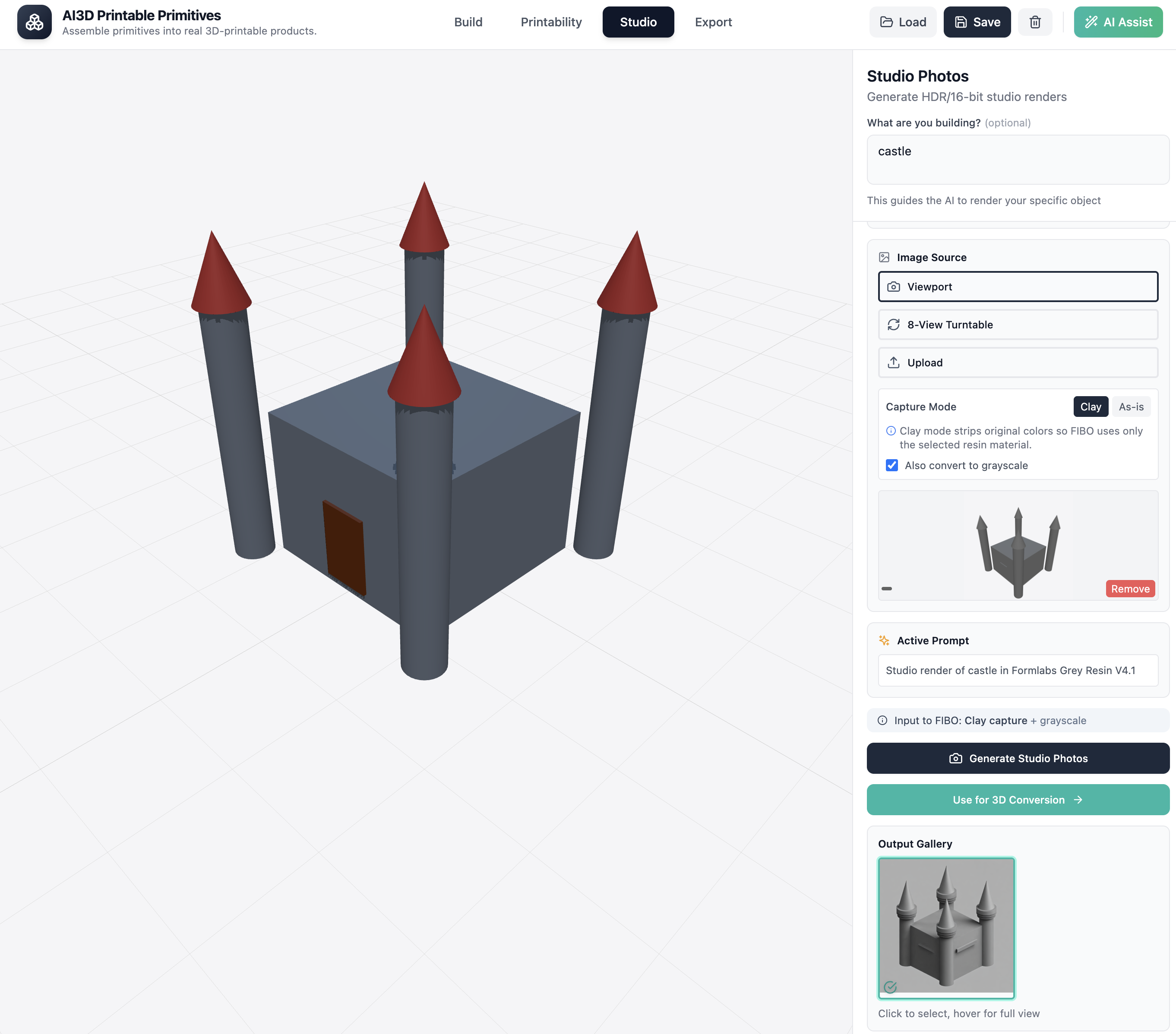Select the castle render in Output Gallery
Viewport: 1176px width, 1034px height.
pos(945,927)
